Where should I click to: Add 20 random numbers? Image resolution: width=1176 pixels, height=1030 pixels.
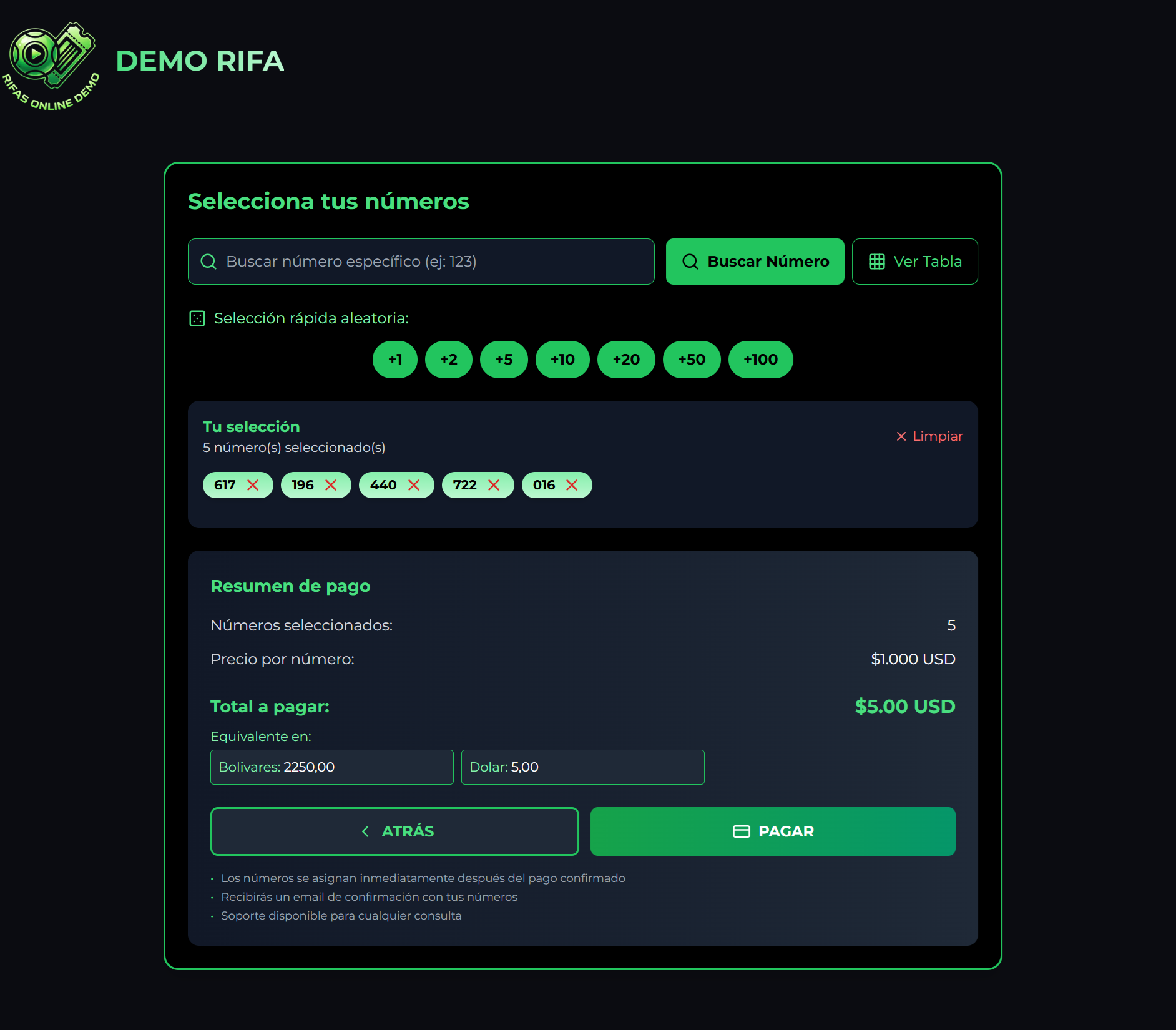[626, 360]
